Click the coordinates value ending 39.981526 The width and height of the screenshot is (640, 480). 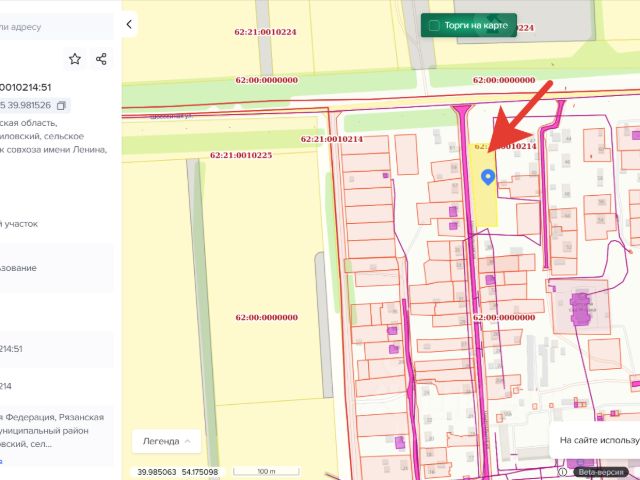tap(25, 105)
